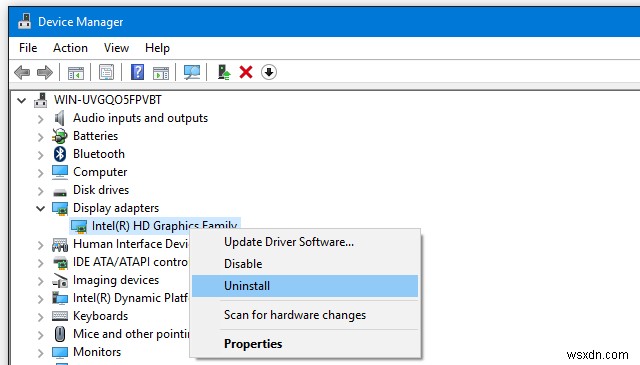Click the Scan for hardware changes monitor icon

192,72
